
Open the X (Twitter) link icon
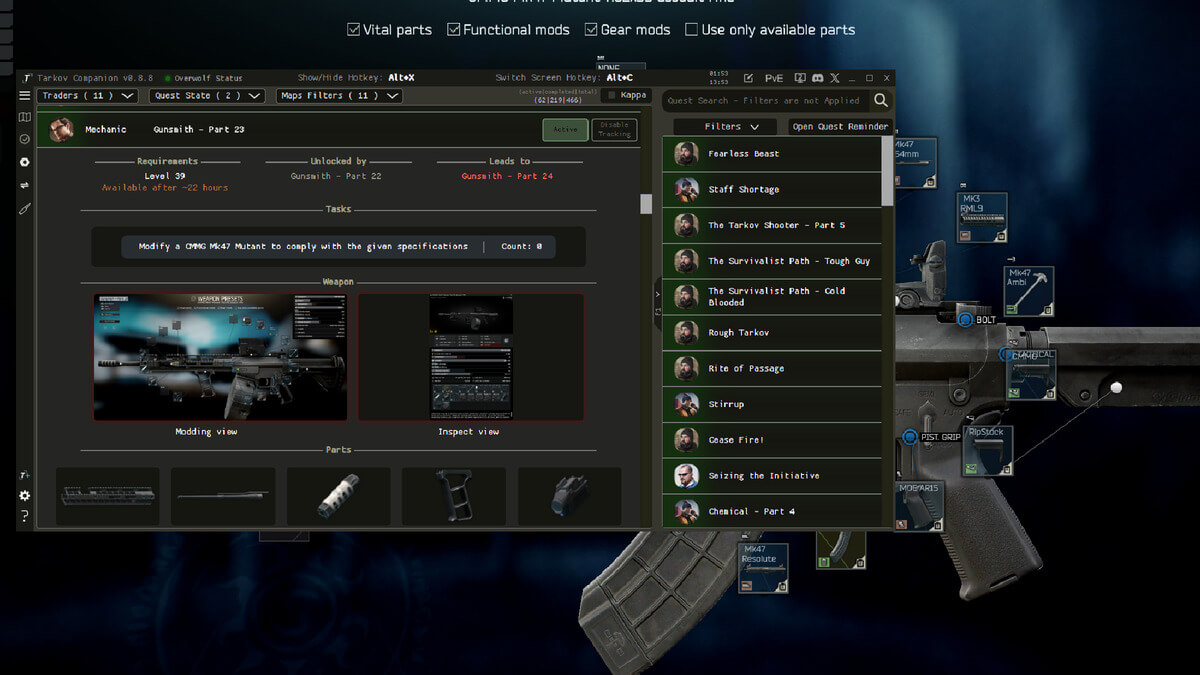[x=835, y=77]
